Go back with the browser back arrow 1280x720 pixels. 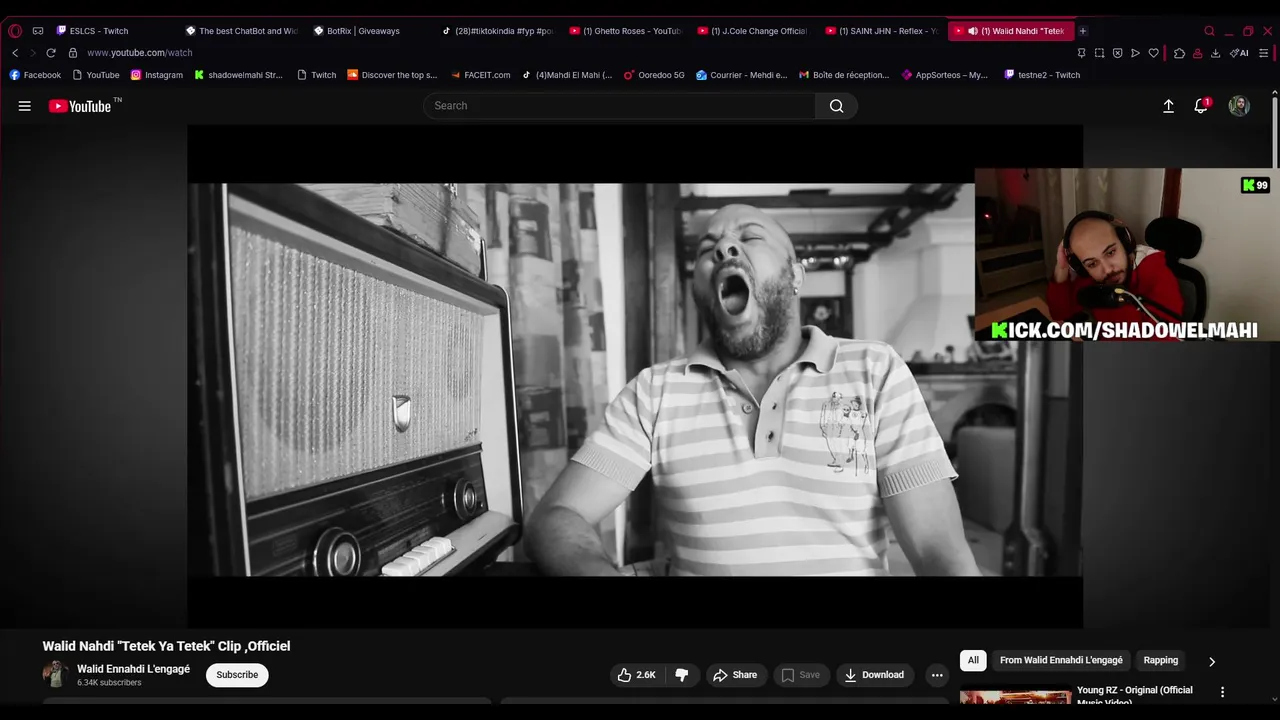click(x=15, y=53)
